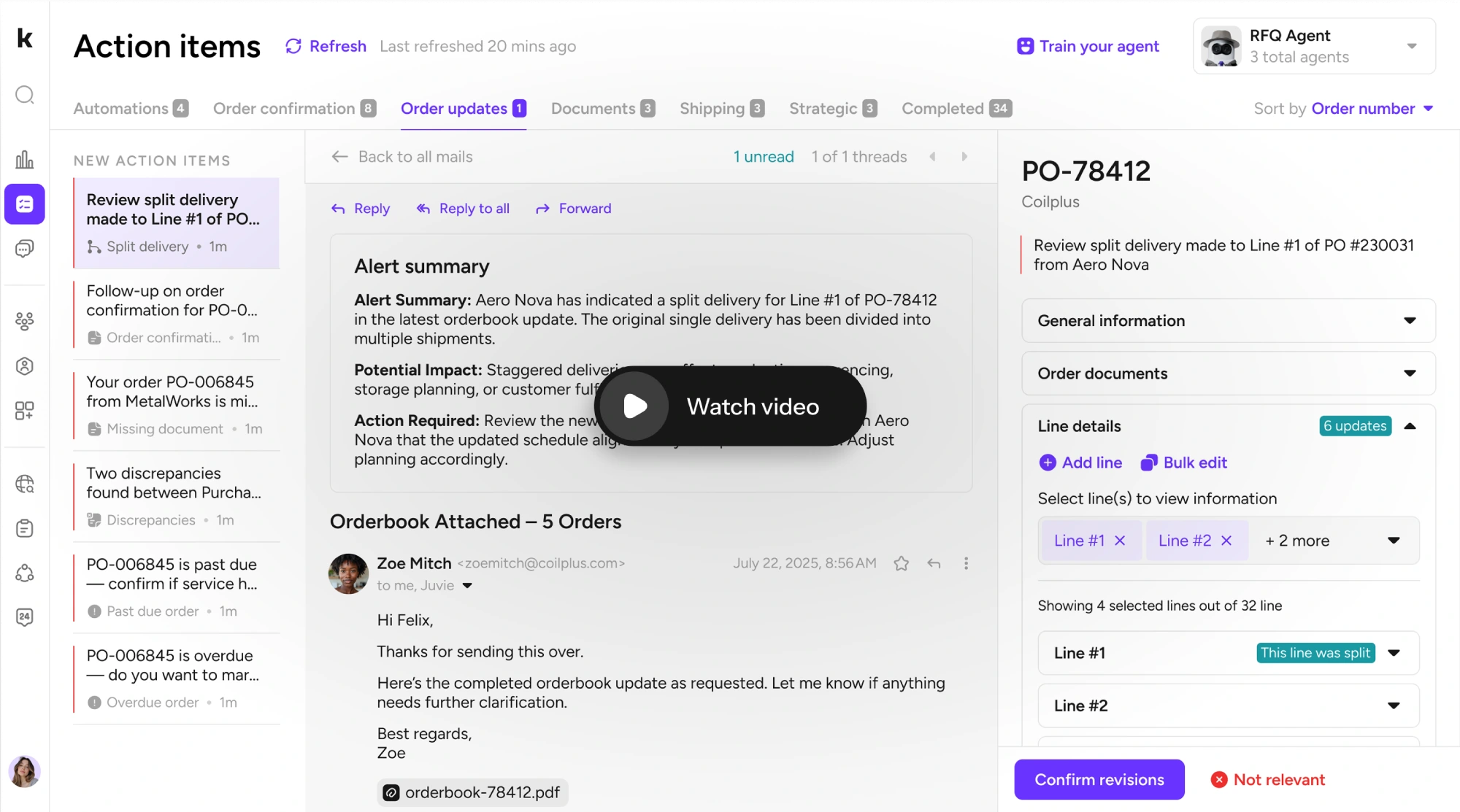Open the analytics bar chart sidebar icon
This screenshot has height=812, width=1460.
pos(25,159)
